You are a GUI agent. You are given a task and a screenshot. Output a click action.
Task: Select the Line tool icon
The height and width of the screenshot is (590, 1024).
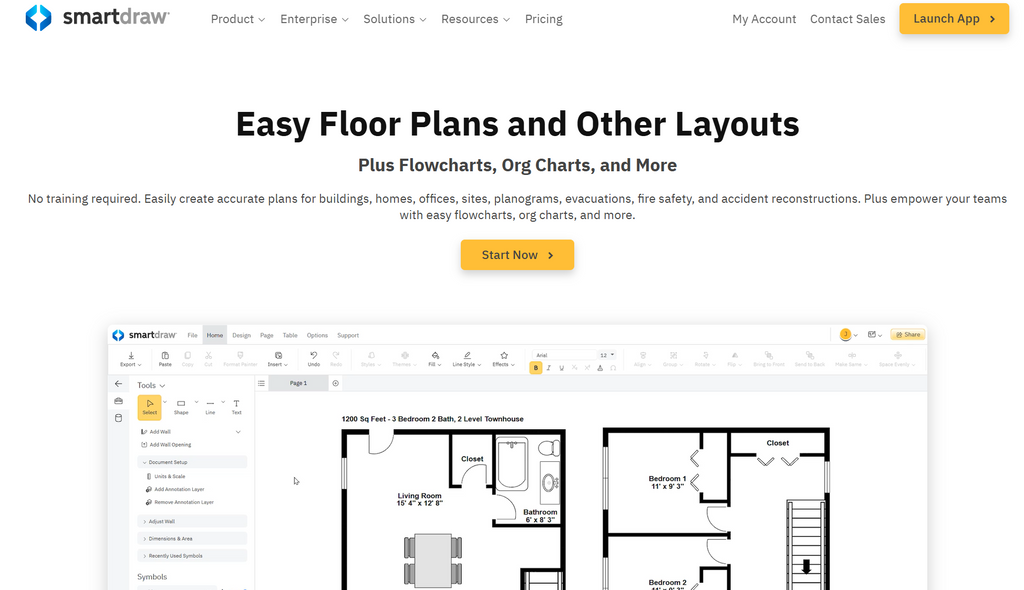pyautogui.click(x=210, y=406)
